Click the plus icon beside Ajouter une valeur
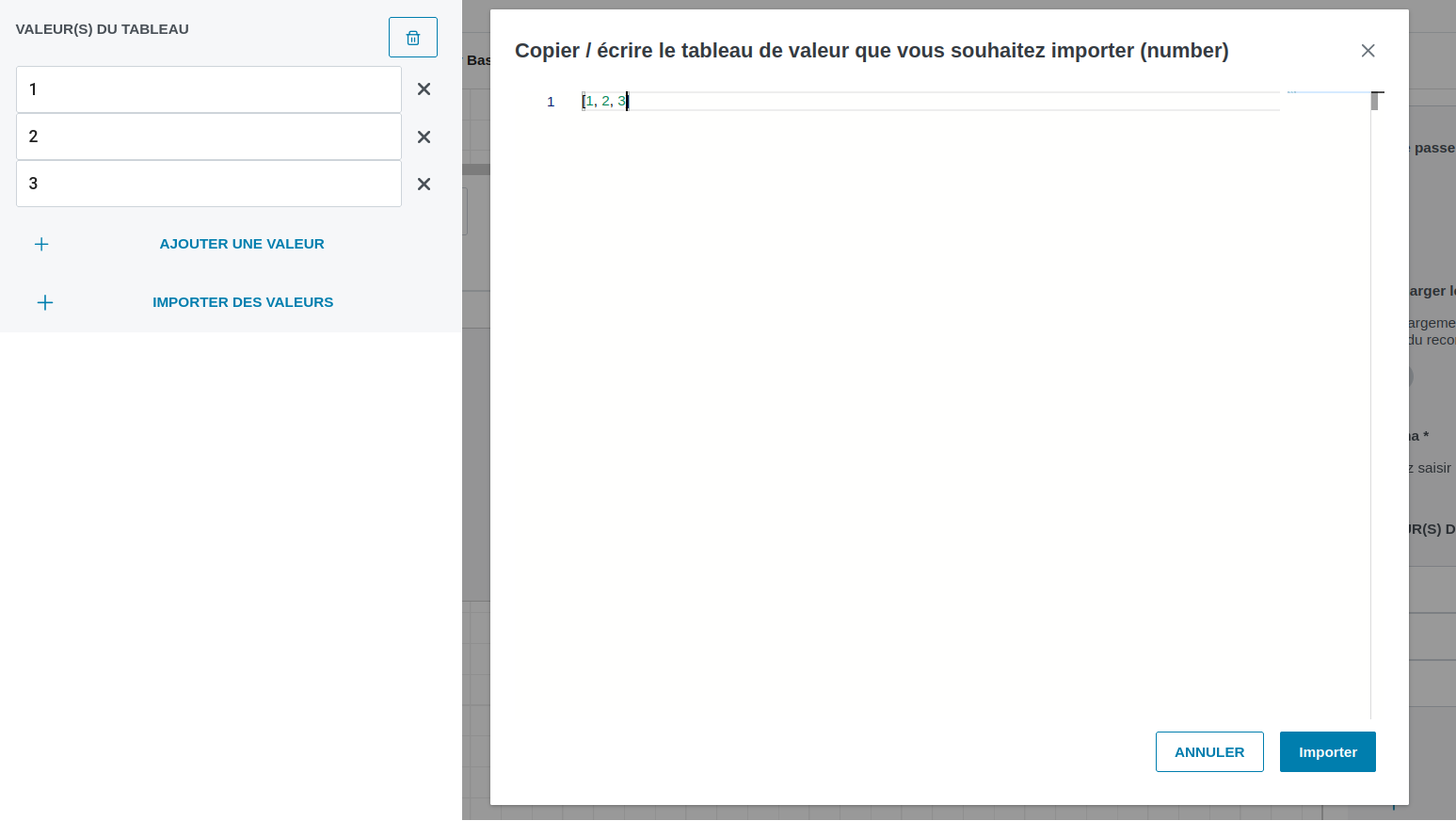Viewport: 1456px width, 821px height. (41, 244)
